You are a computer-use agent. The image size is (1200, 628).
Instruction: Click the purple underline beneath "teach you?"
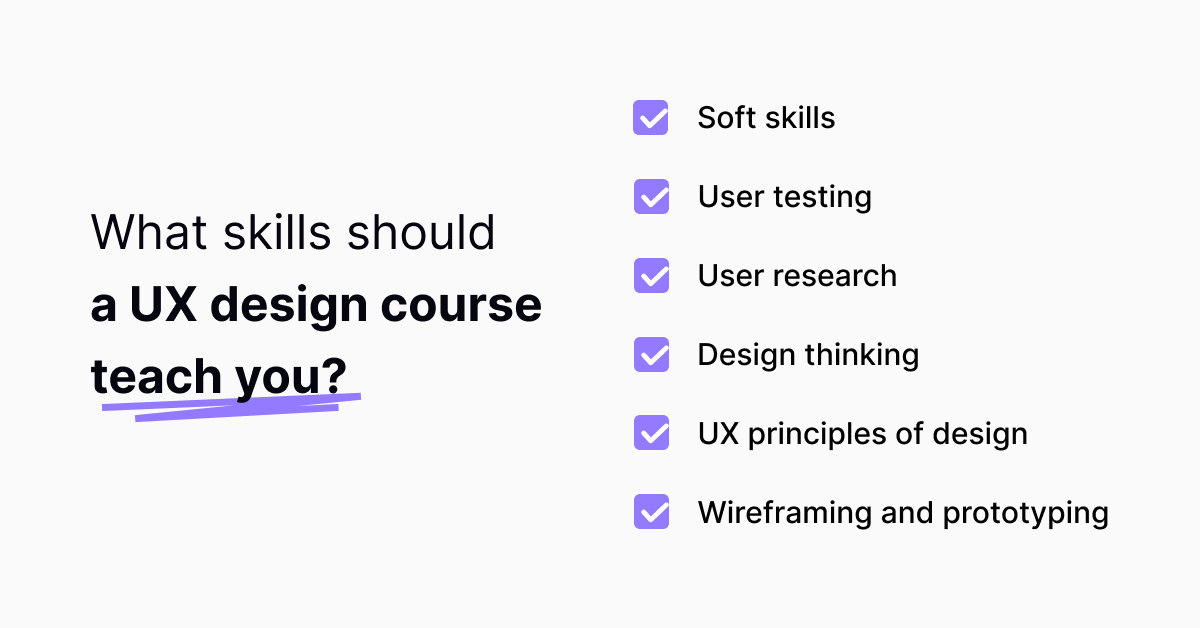click(232, 407)
